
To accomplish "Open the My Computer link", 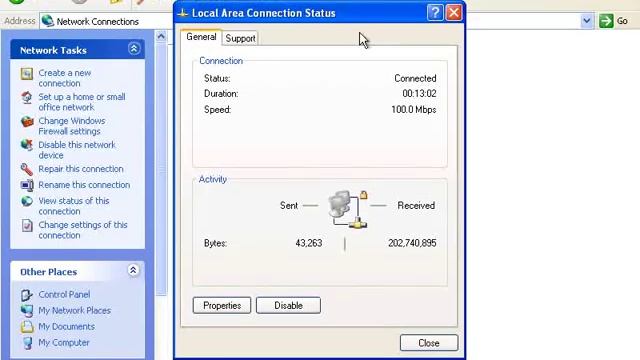I will click(64, 342).
